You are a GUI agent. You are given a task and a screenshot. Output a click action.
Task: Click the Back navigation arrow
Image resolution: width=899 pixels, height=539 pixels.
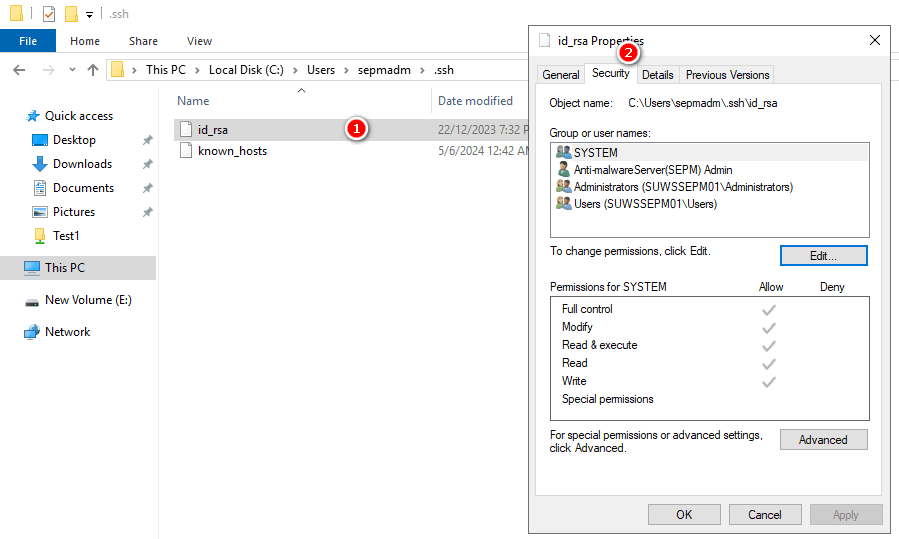point(18,70)
